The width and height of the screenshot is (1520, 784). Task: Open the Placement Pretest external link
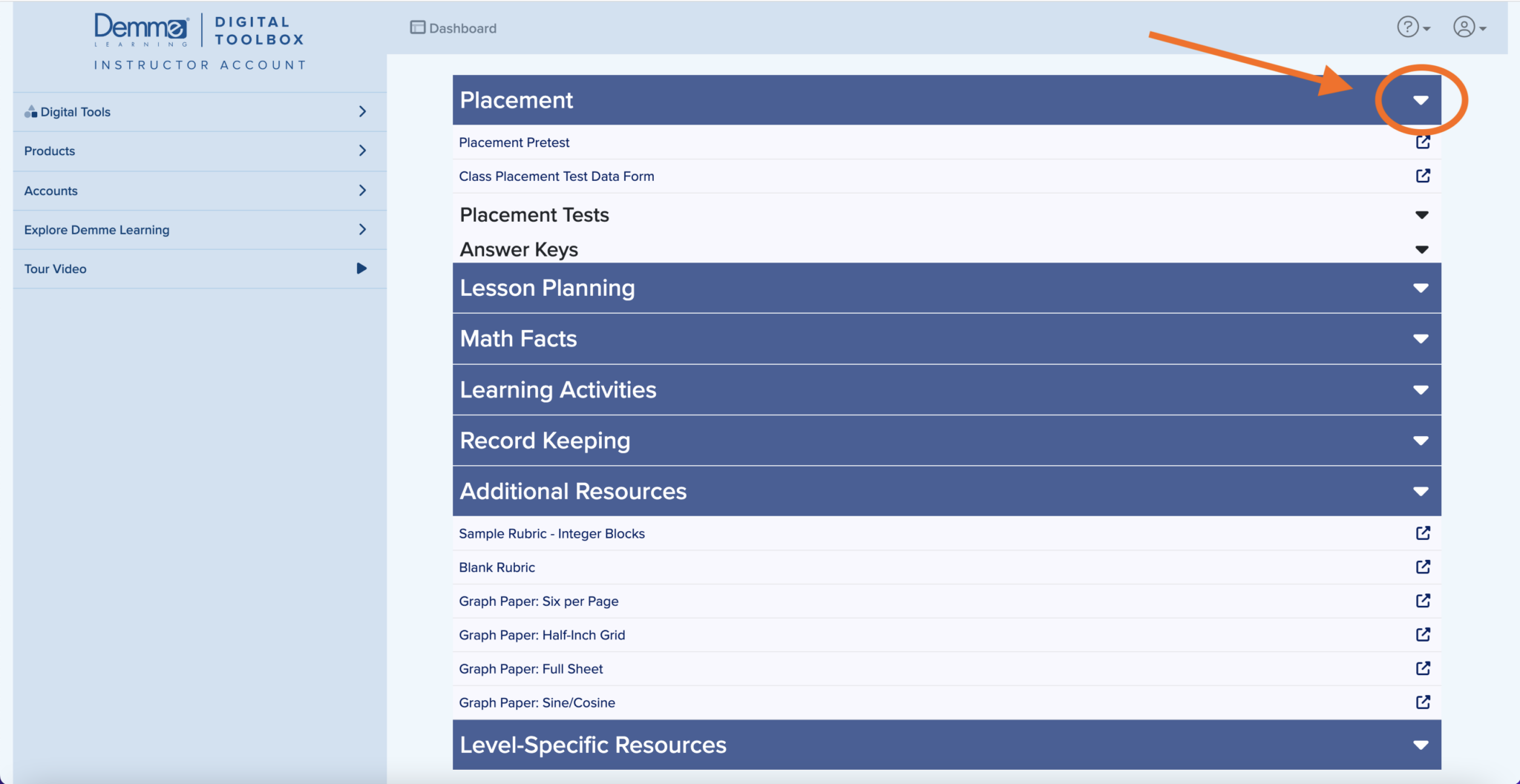pyautogui.click(x=1424, y=142)
